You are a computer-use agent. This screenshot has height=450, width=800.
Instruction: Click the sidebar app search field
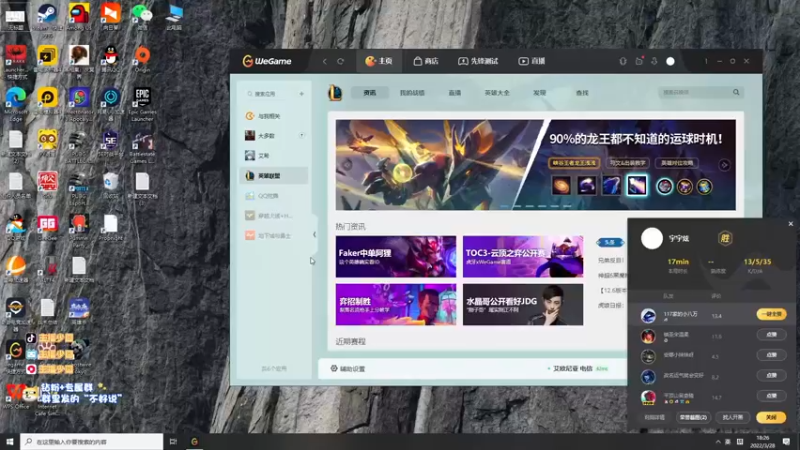click(269, 94)
